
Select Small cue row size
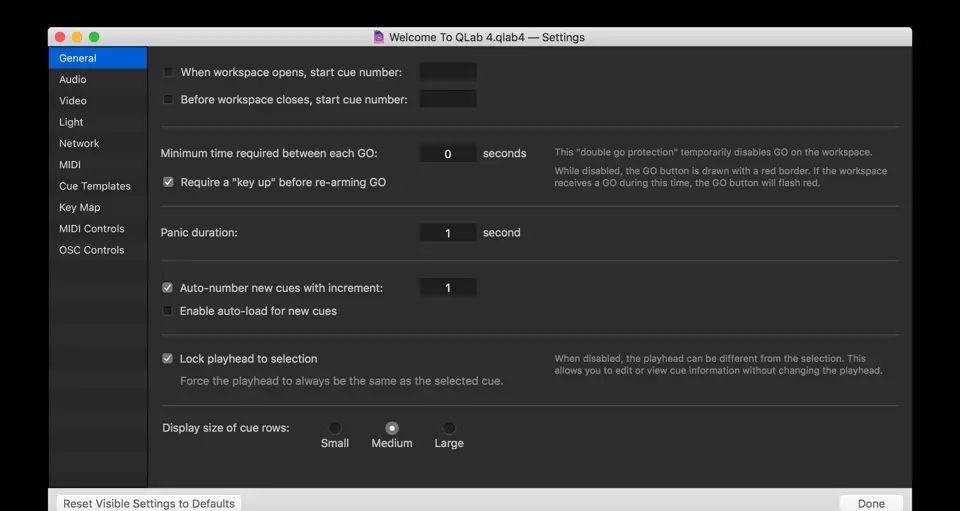point(335,428)
